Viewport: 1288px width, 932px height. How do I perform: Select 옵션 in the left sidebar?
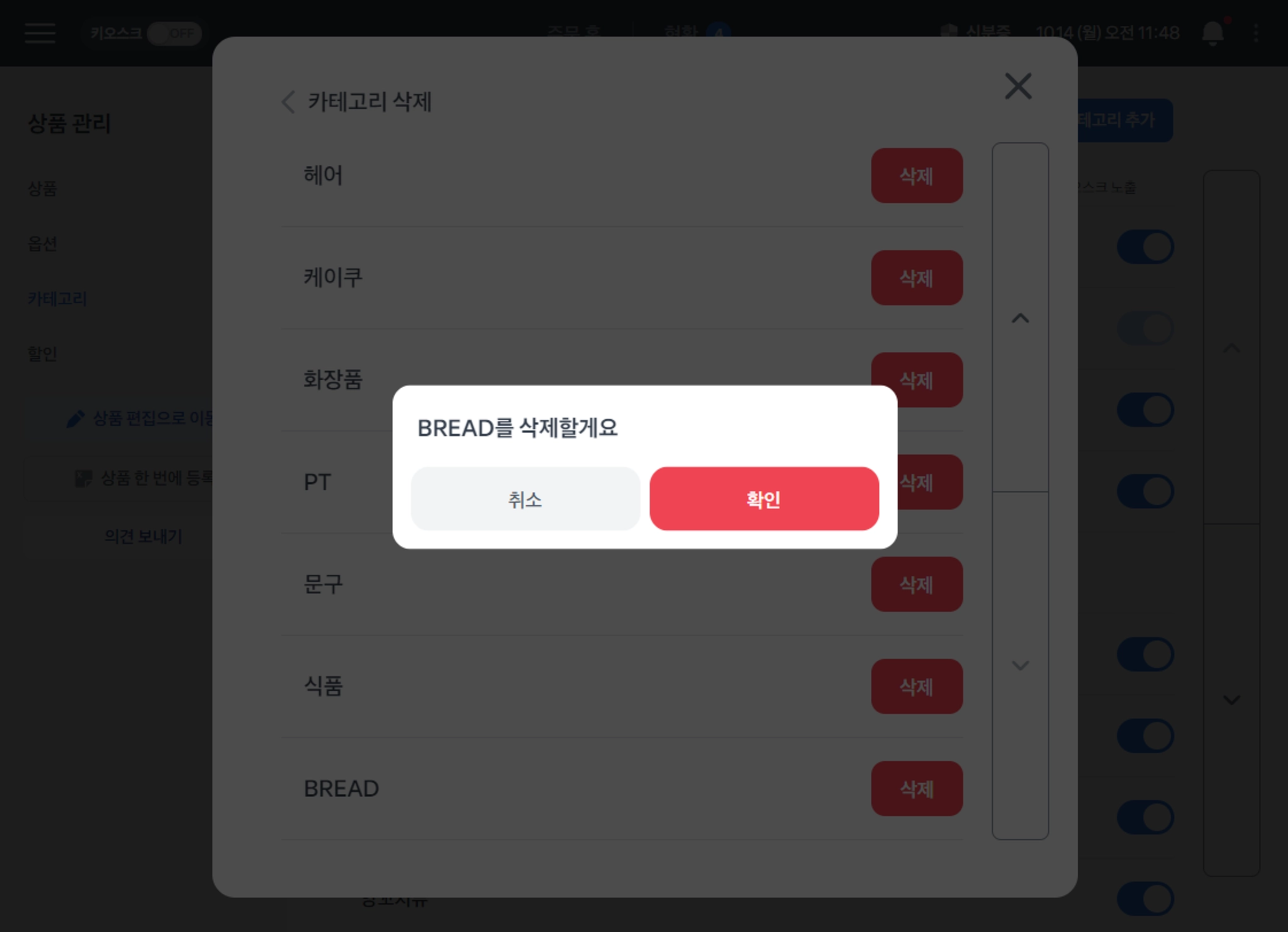(42, 243)
